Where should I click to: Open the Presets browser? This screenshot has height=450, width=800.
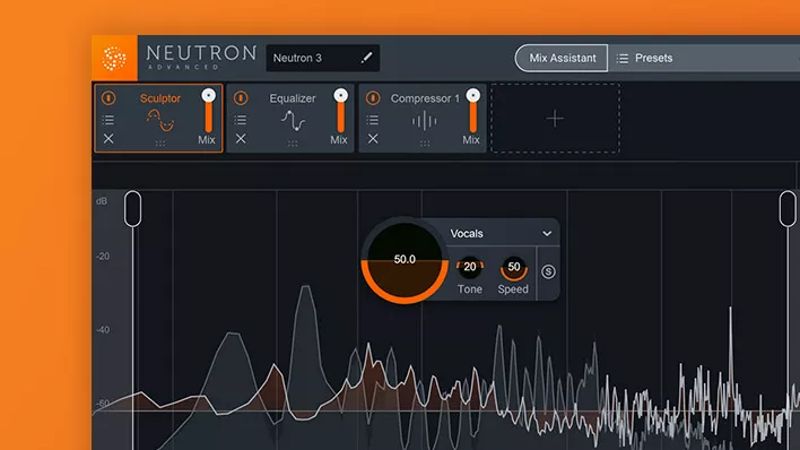click(653, 58)
